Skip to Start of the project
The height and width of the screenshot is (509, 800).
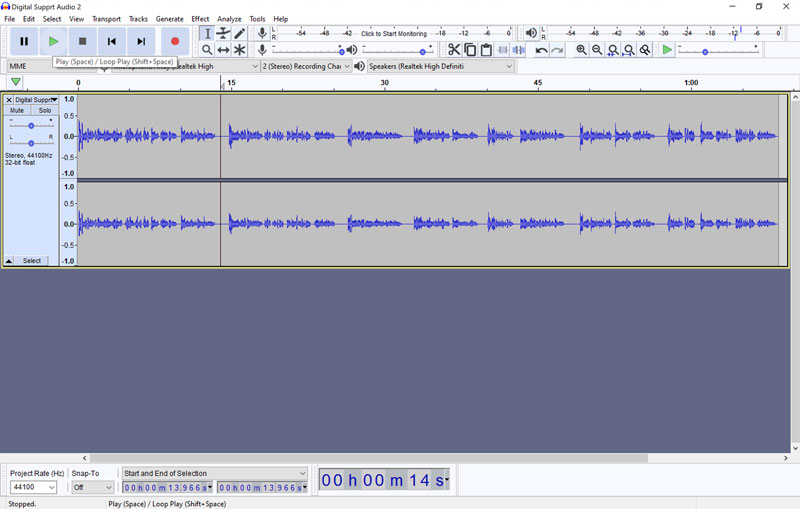click(x=112, y=41)
